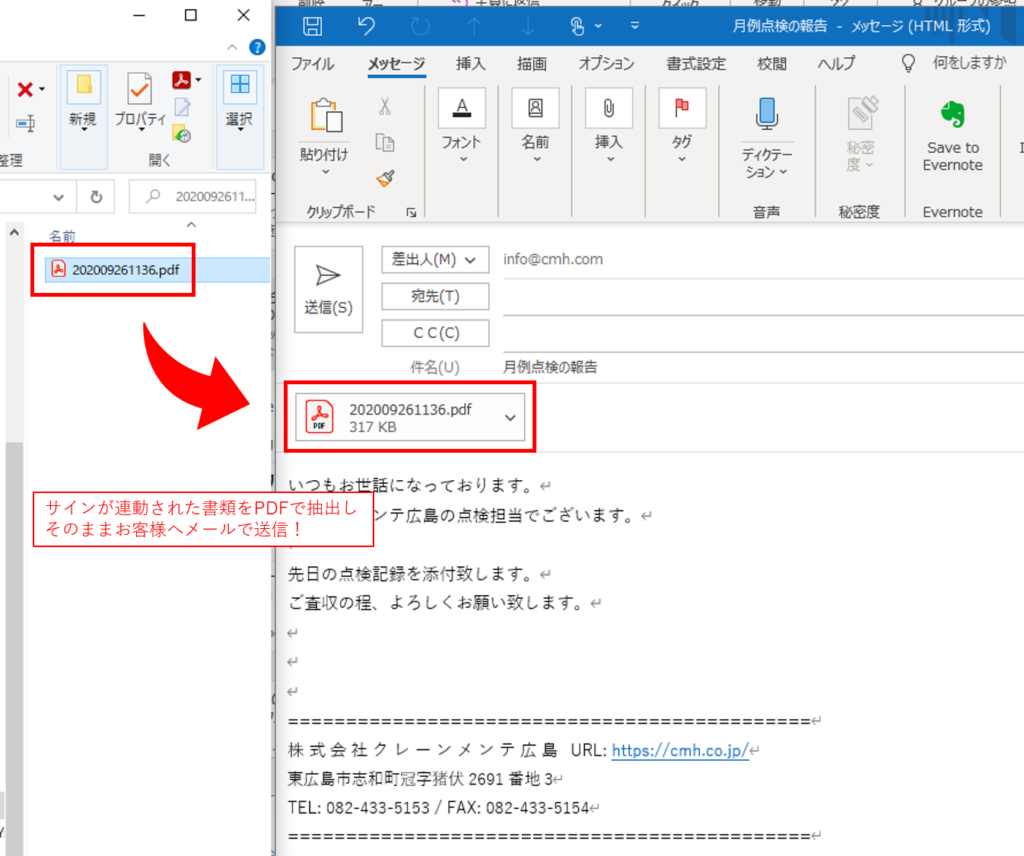Screen dimensions: 1024x856
Task: Expand the 貼り付け paste options arrow
Action: click(324, 172)
